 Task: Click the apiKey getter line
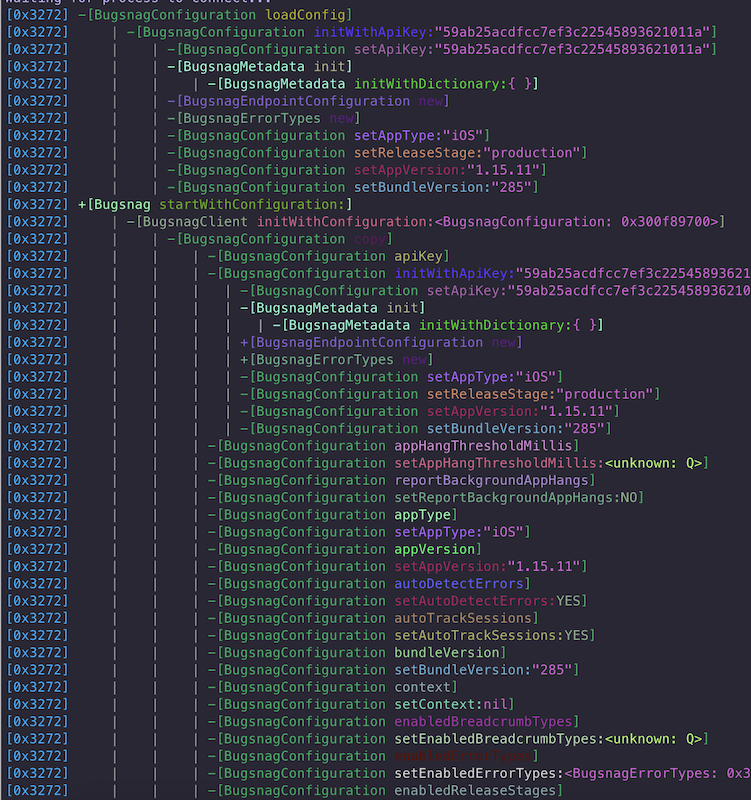pyautogui.click(x=328, y=256)
